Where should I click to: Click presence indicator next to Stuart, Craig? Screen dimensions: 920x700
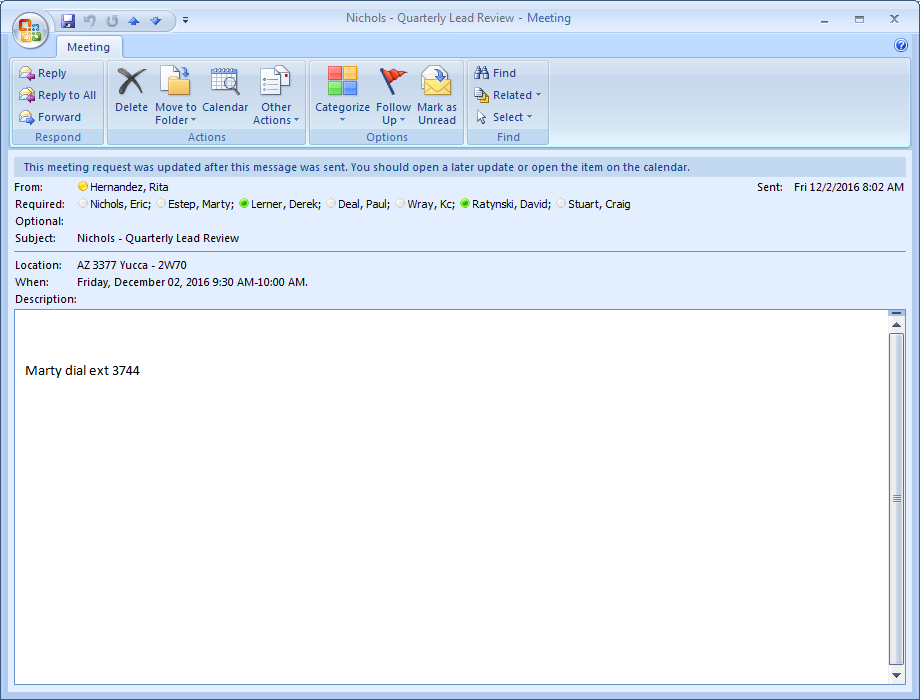click(x=561, y=204)
